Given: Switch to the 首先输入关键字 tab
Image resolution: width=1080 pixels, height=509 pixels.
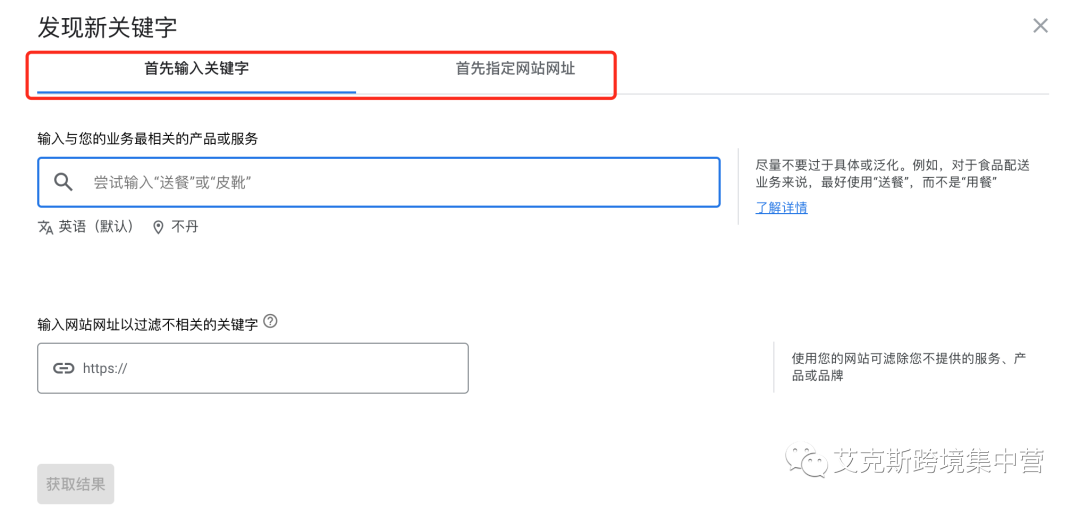Looking at the screenshot, I should pyautogui.click(x=196, y=69).
